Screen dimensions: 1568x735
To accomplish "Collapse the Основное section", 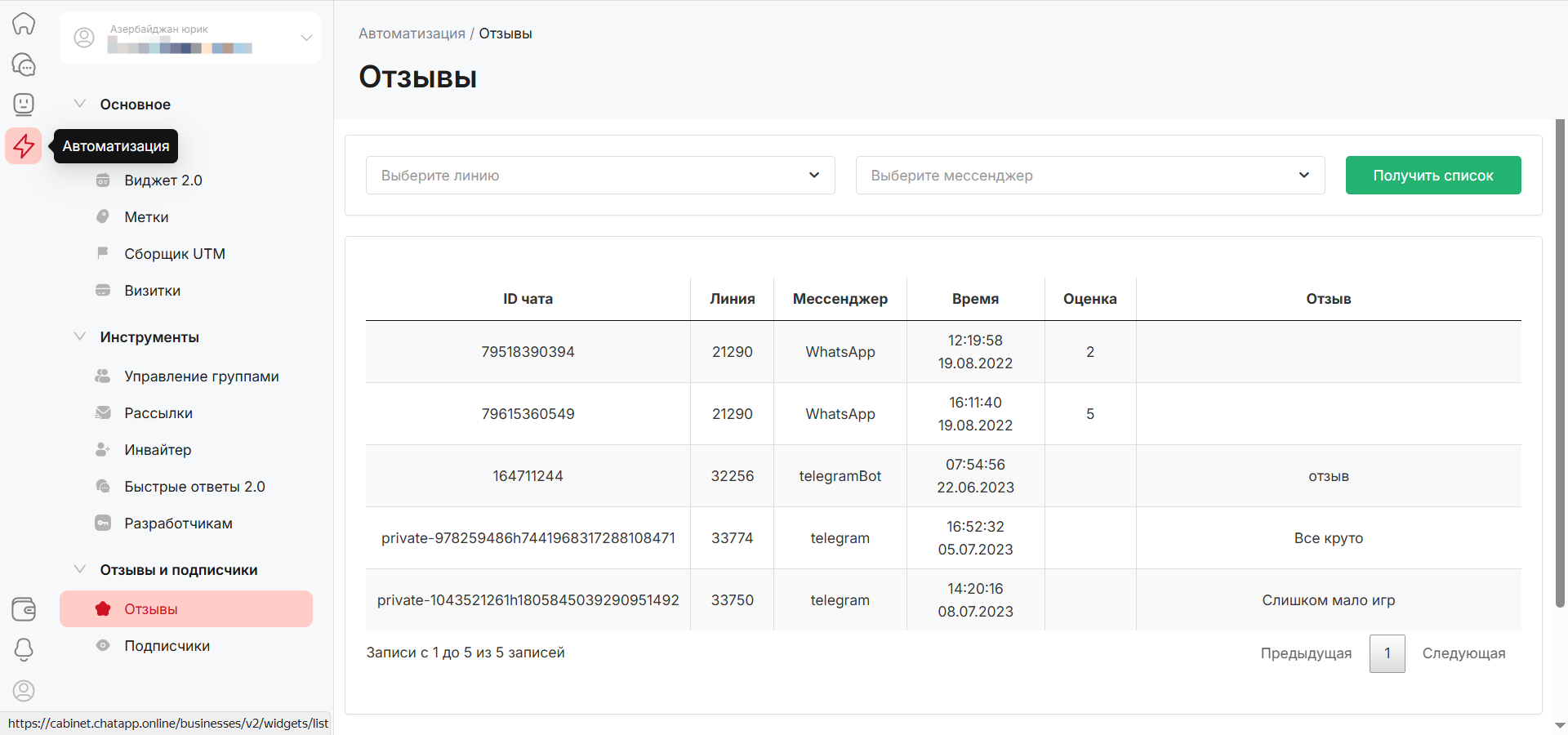I will tap(80, 104).
